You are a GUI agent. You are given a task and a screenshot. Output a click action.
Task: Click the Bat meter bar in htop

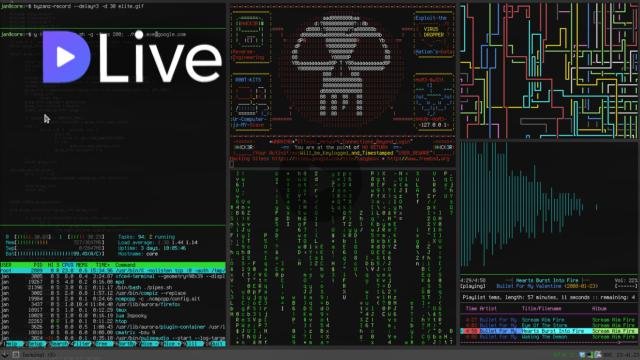tap(55, 254)
